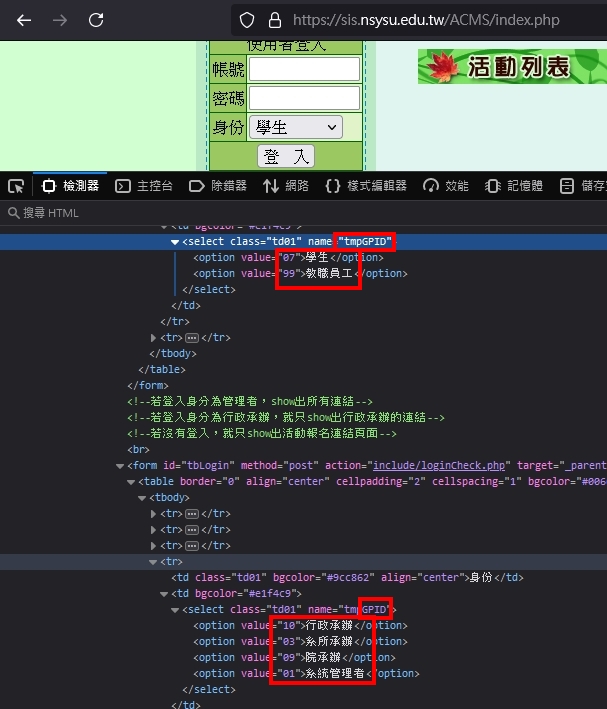Click the ellipsis badge in the tr above </tbody>
Viewport: 607px width, 709px height.
tap(192, 338)
